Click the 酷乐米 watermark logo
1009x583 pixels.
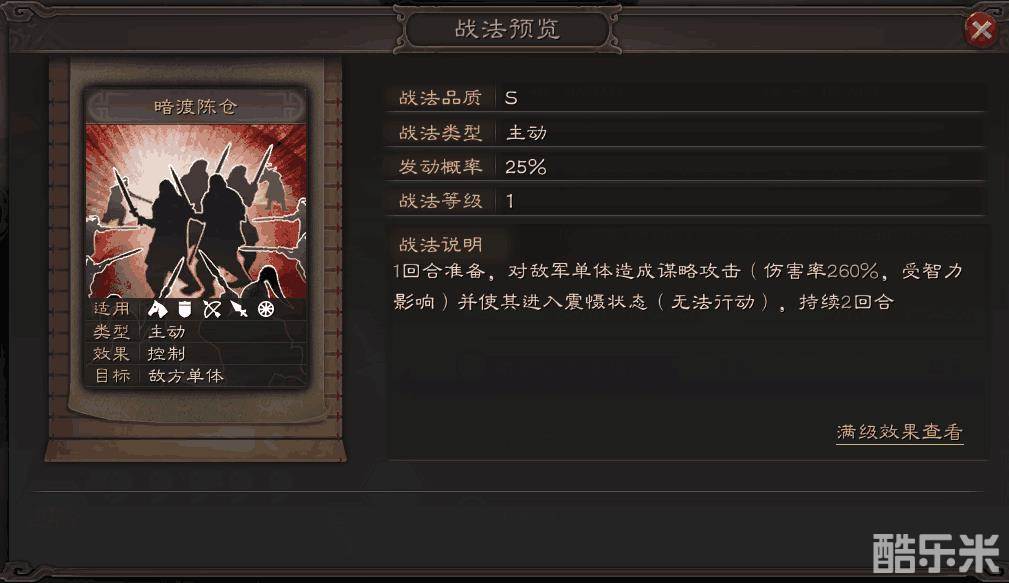(x=937, y=553)
